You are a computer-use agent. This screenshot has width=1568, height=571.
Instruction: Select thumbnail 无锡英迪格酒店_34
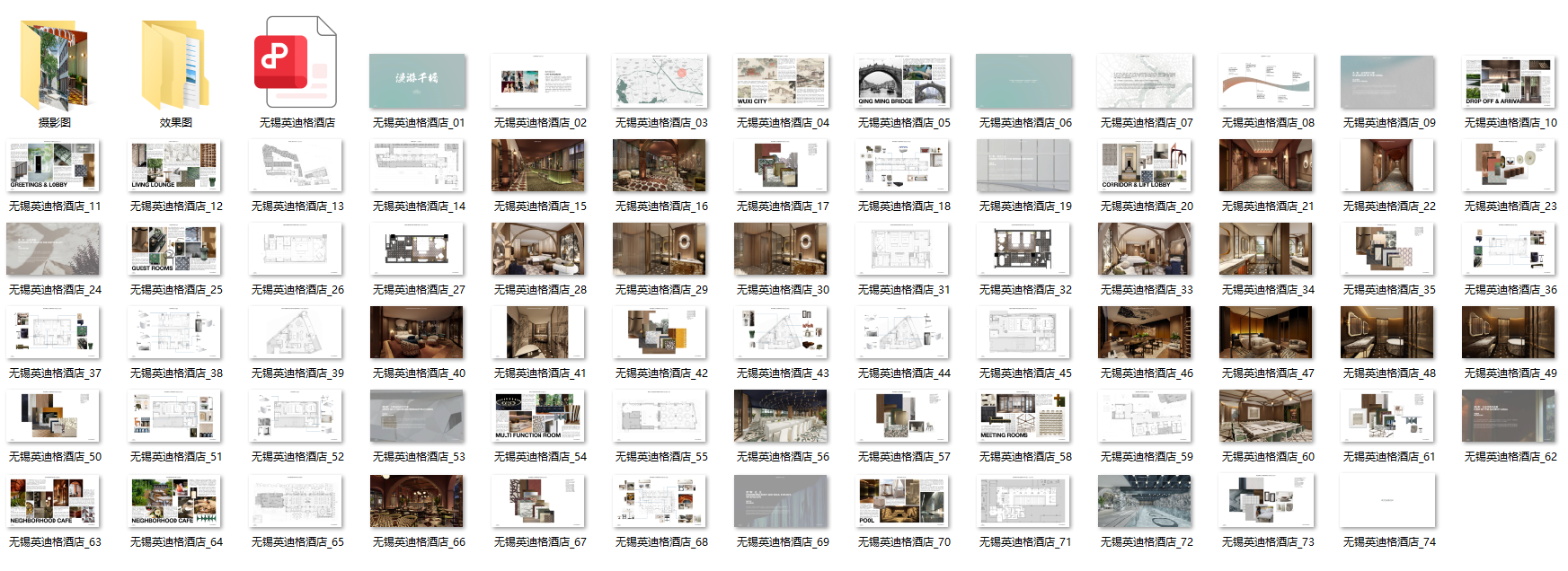[x=1267, y=249]
